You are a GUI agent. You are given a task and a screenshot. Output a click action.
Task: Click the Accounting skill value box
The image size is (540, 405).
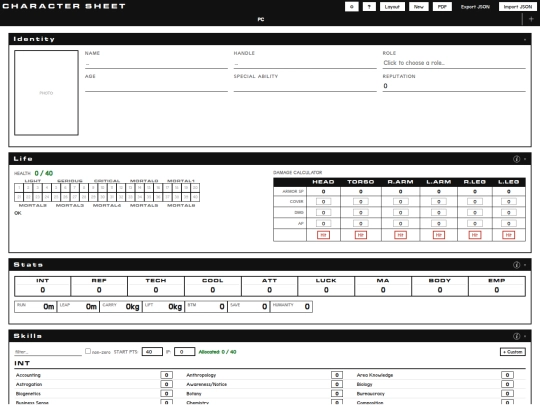tap(166, 375)
